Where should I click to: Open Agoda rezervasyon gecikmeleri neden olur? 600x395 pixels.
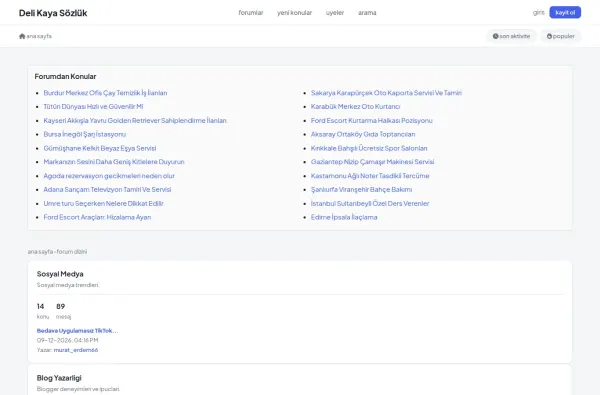coord(109,176)
